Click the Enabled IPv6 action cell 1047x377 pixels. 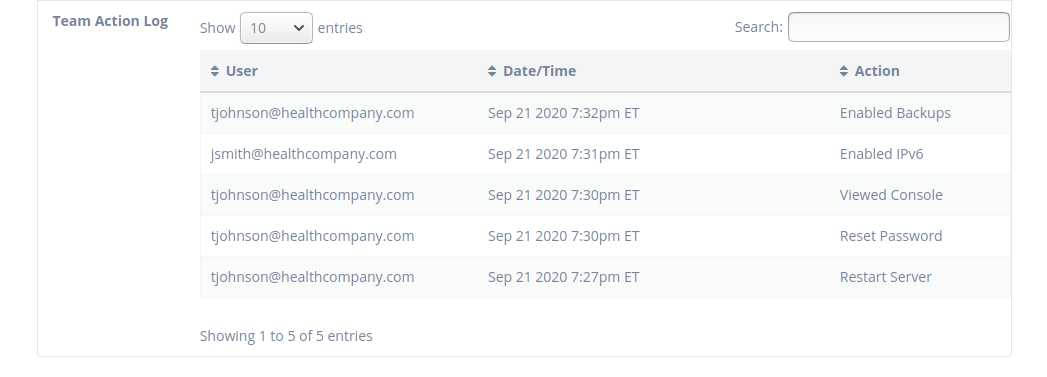(x=881, y=154)
